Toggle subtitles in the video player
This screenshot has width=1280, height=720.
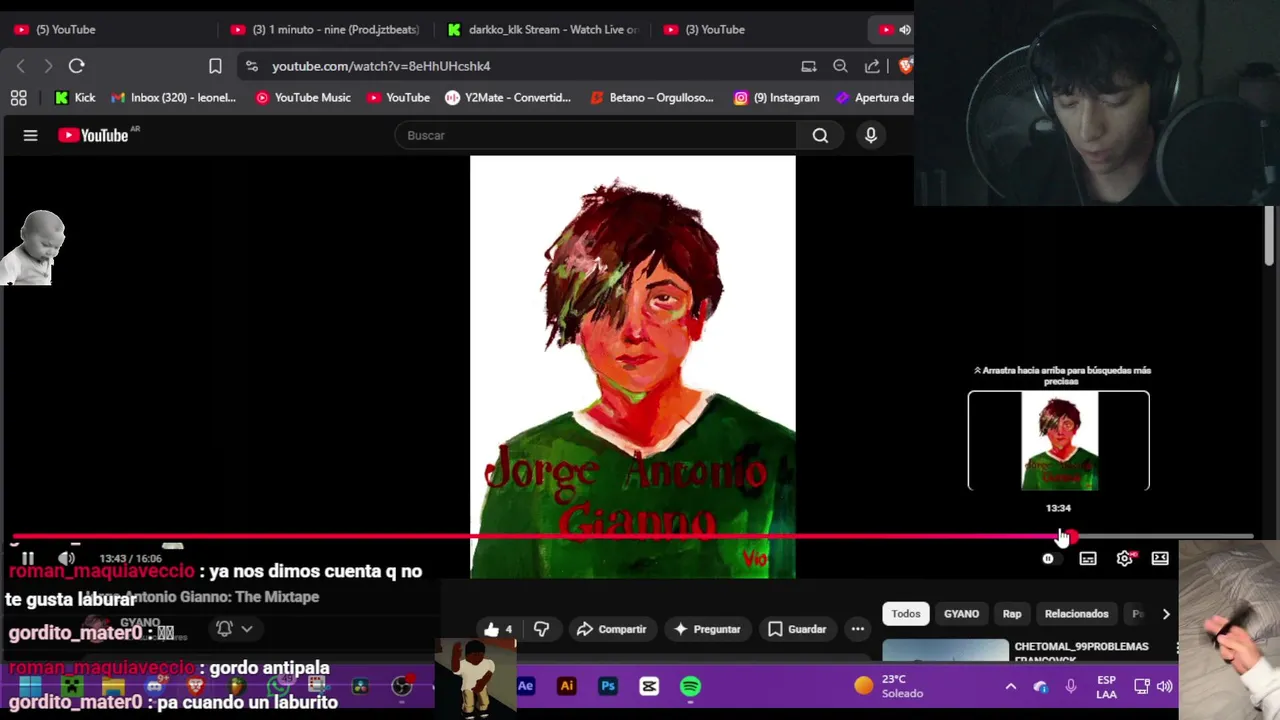(1088, 559)
